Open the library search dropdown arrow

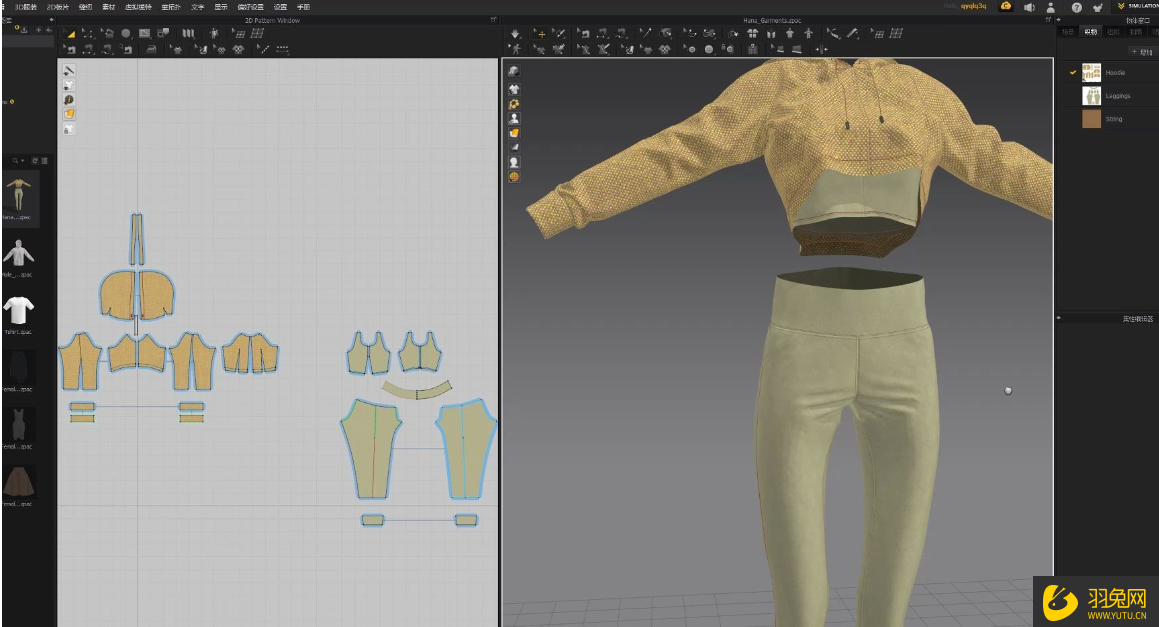[x=22, y=160]
